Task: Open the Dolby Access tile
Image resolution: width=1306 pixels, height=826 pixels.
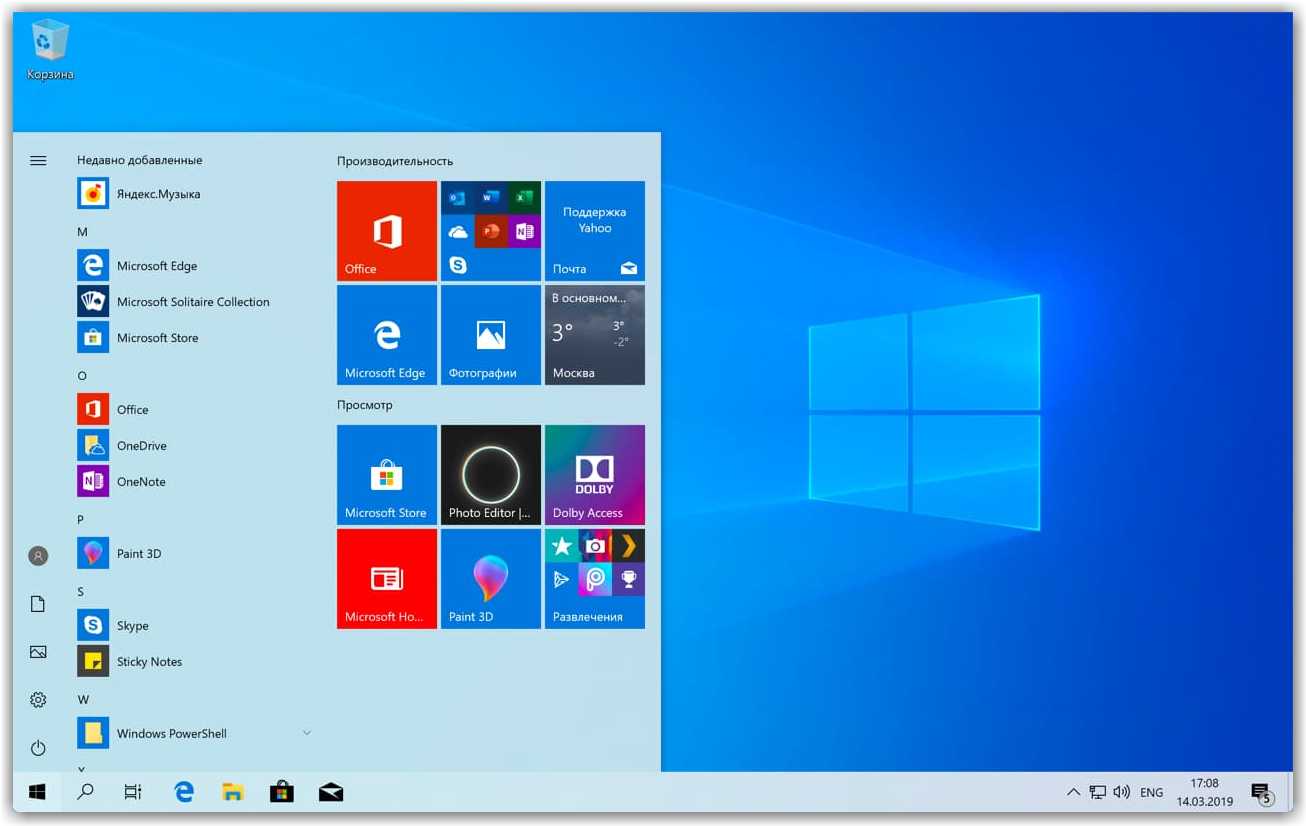Action: 595,475
